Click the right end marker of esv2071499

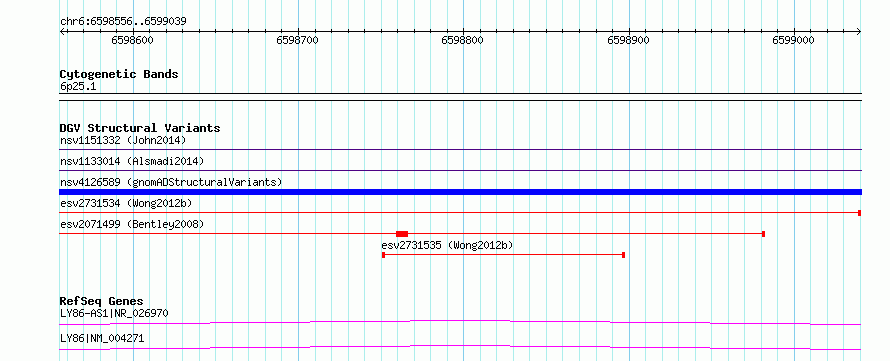(x=763, y=234)
